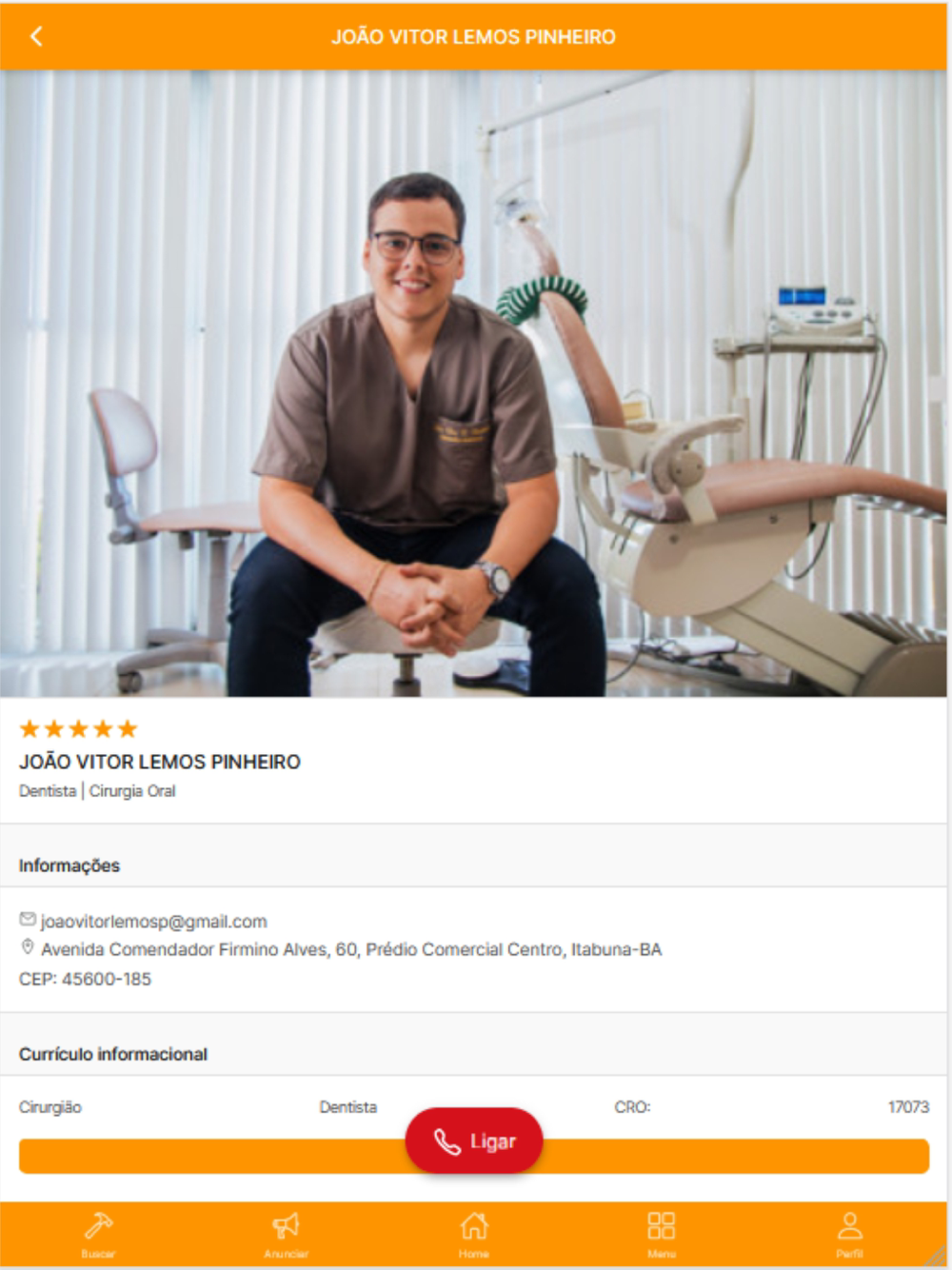Click the Informações section header

point(69,865)
